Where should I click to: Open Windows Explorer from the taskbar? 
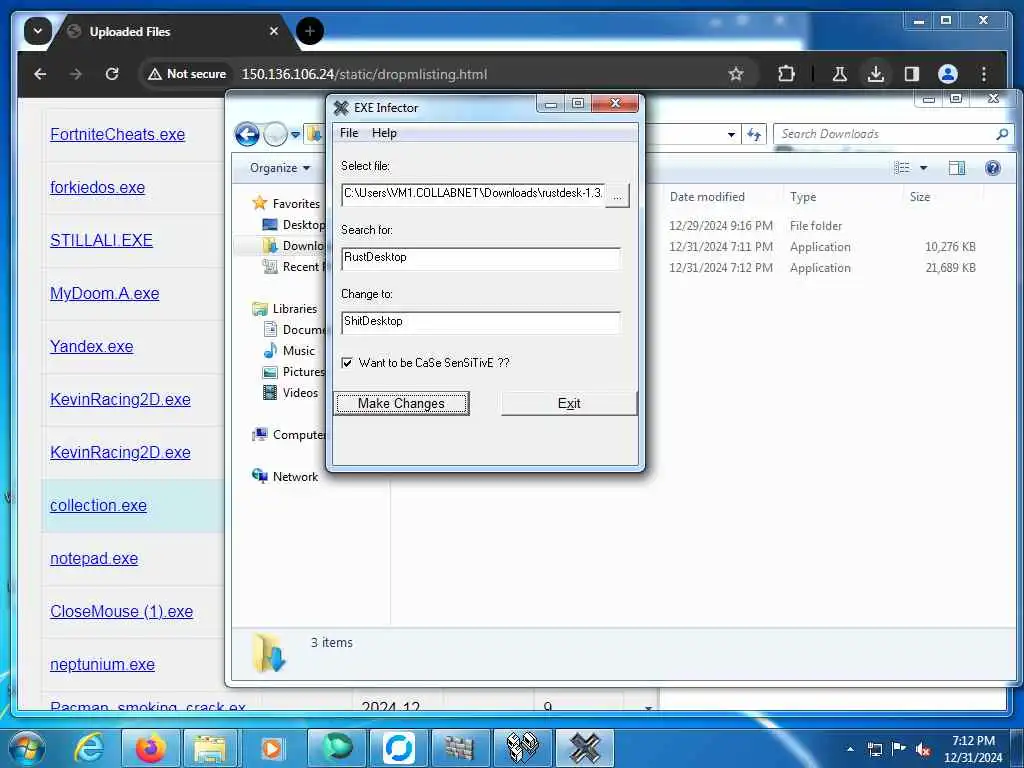210,748
